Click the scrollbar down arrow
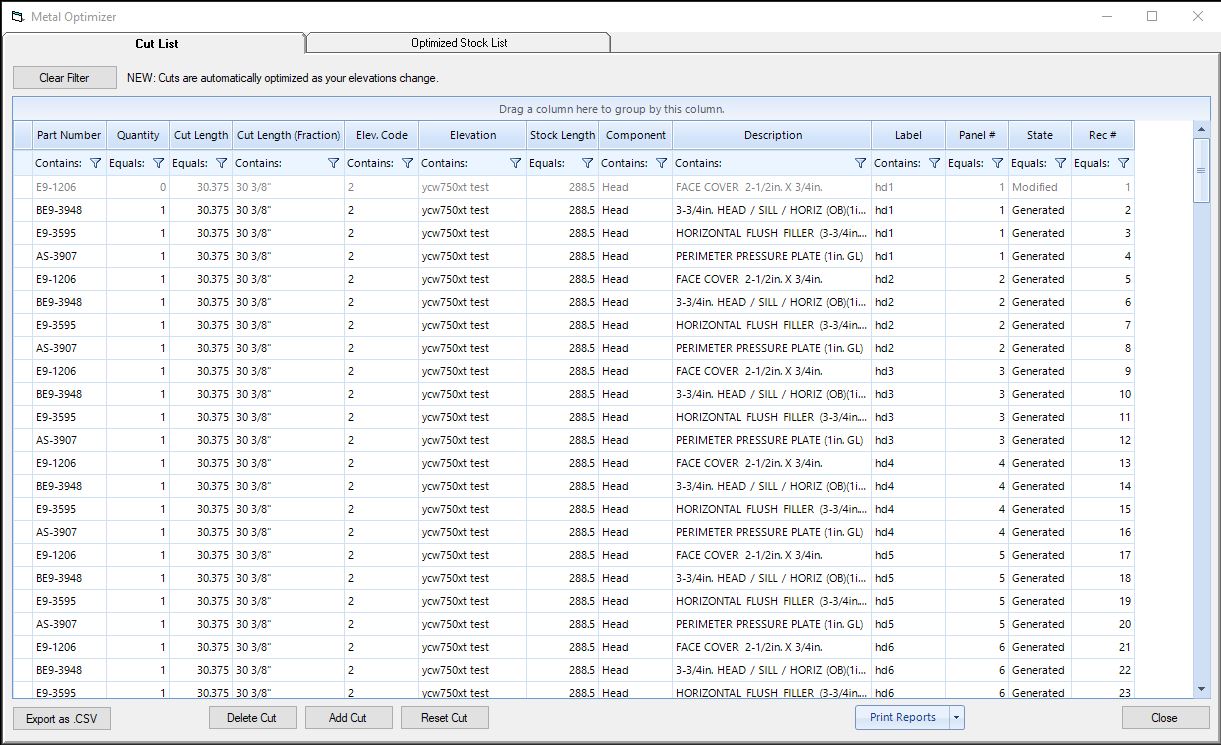 pyautogui.click(x=1202, y=689)
